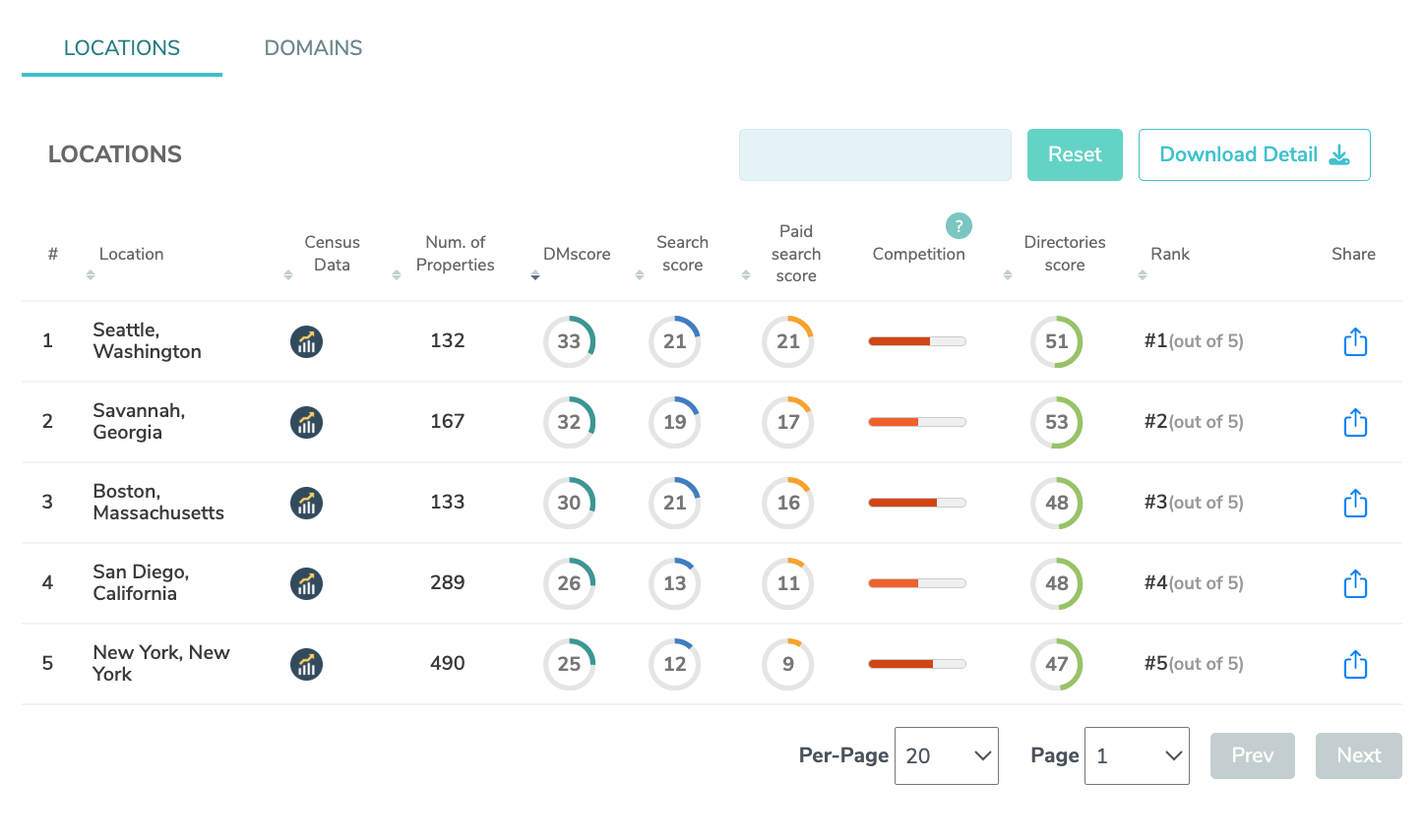
Task: Share the Seattle, Washington location
Action: (x=1355, y=341)
